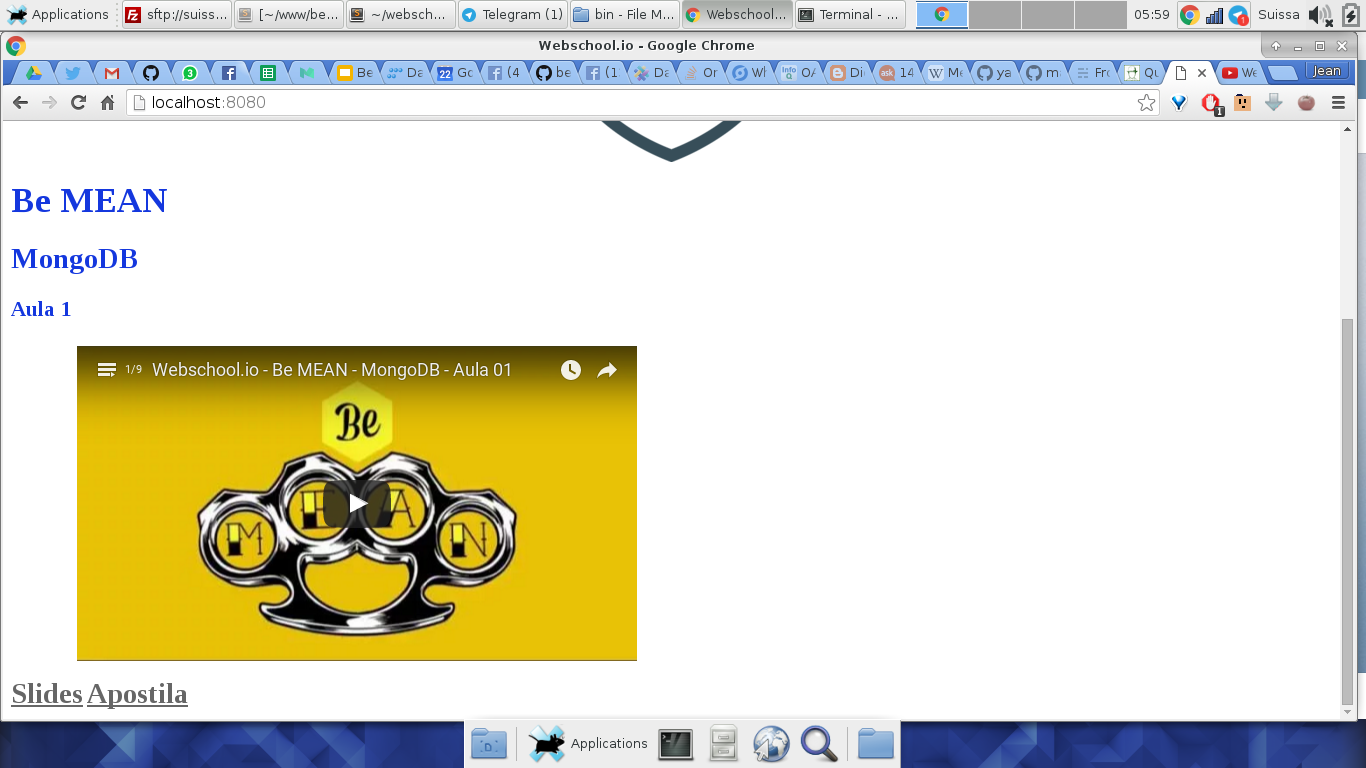Switch to the sftp FileZilla window
This screenshot has width=1366, height=768.
(x=176, y=14)
